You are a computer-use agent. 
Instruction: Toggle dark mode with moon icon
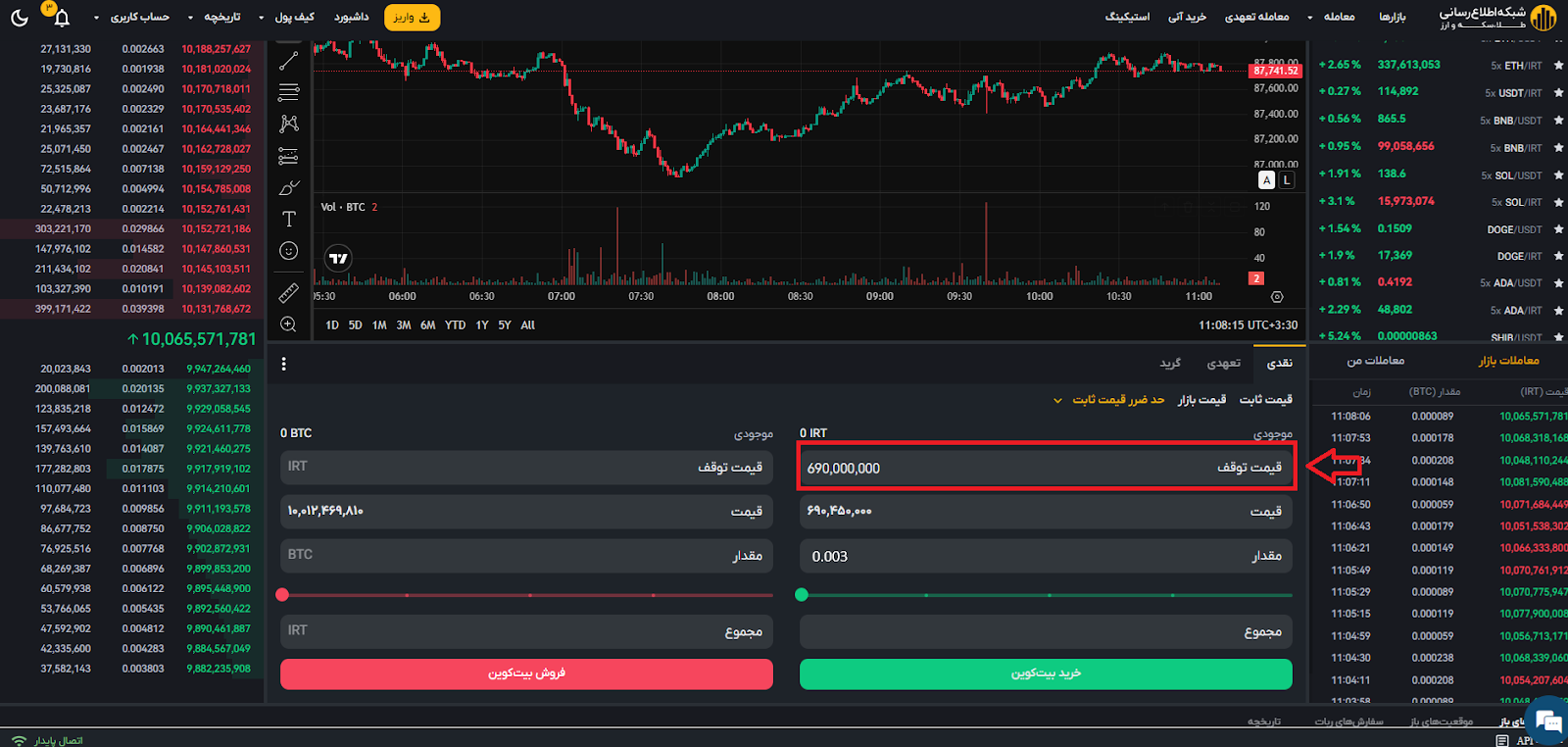(19, 18)
